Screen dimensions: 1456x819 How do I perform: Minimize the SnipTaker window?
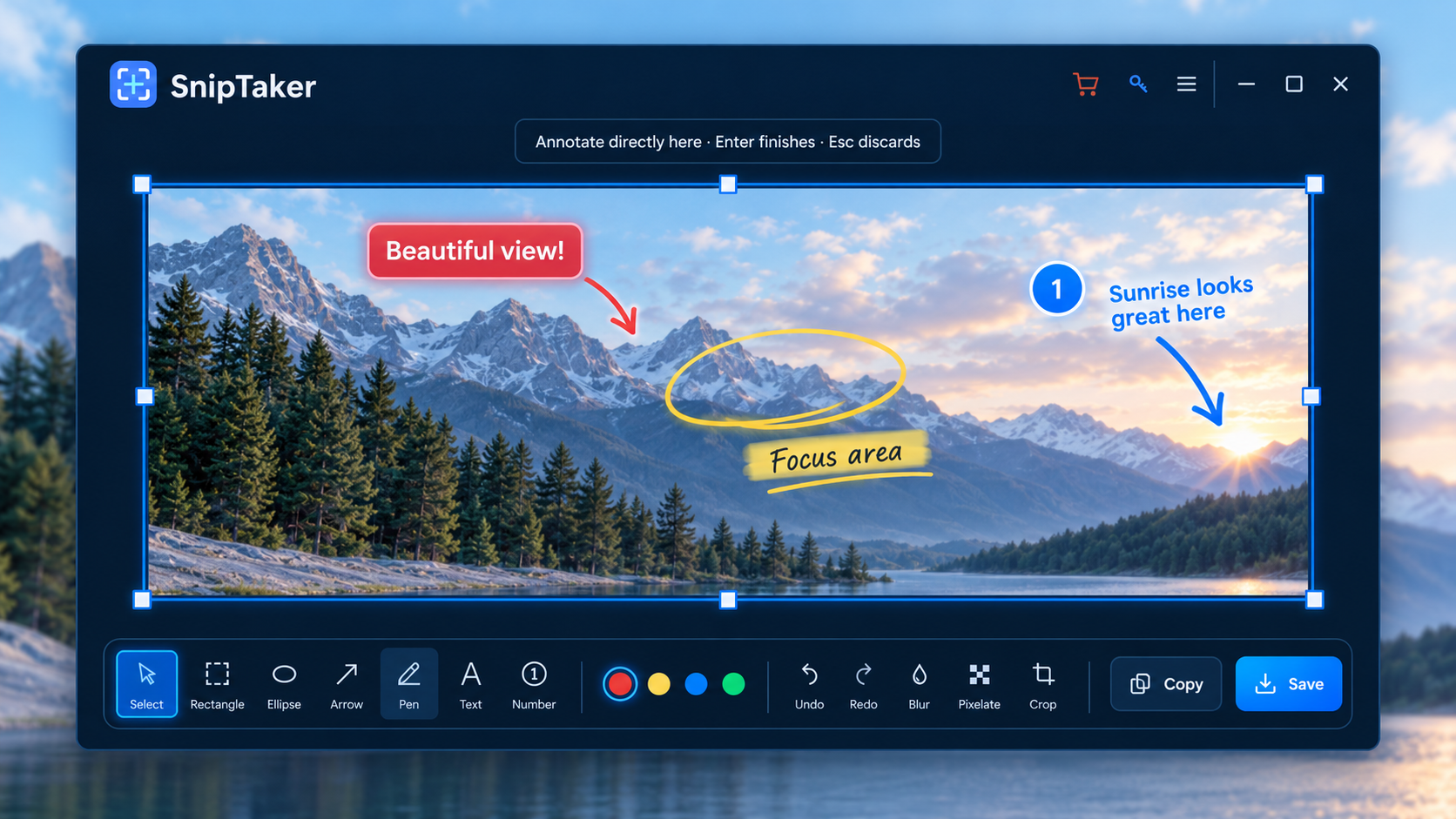pos(1246,84)
